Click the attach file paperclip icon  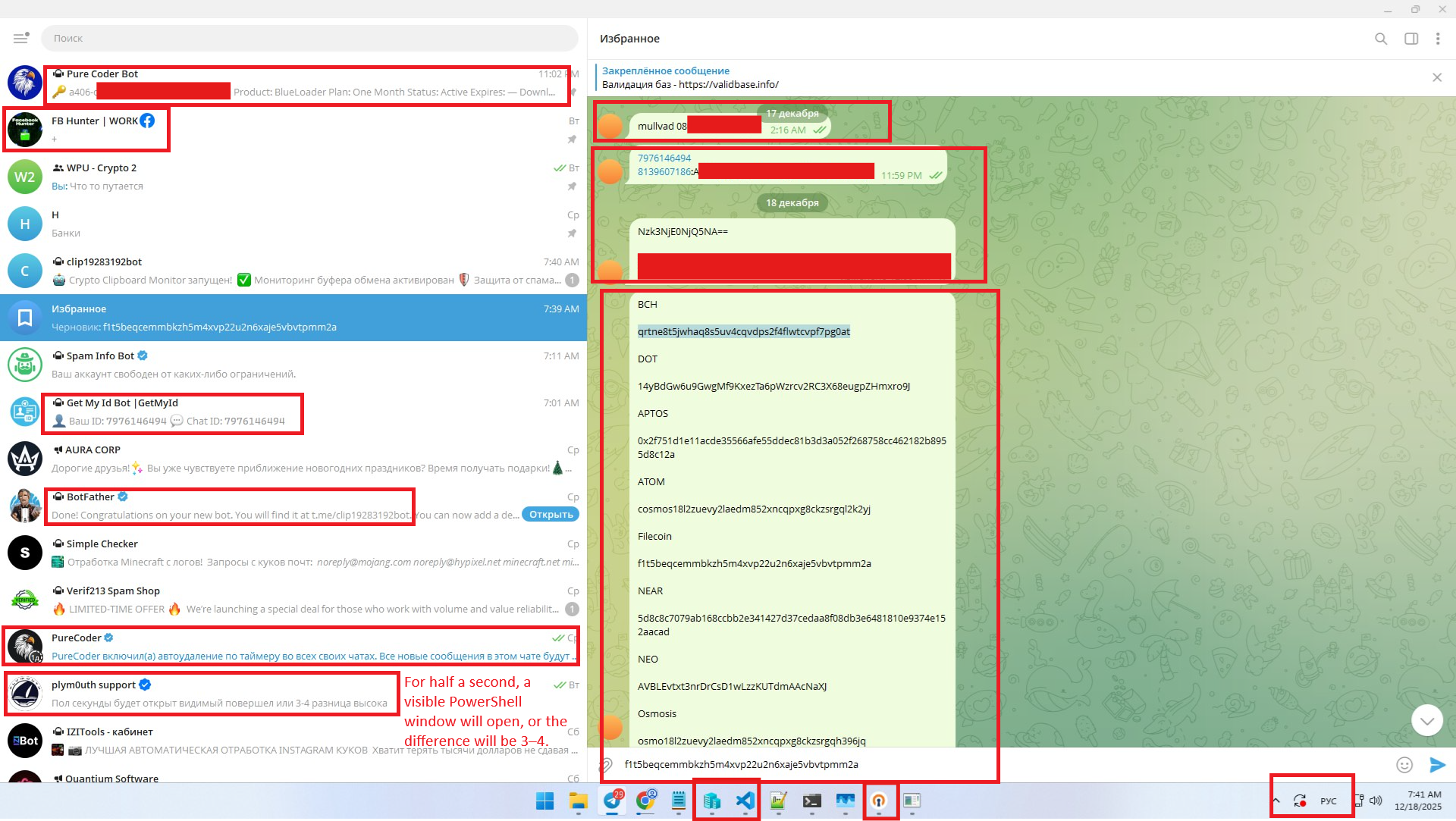606,765
